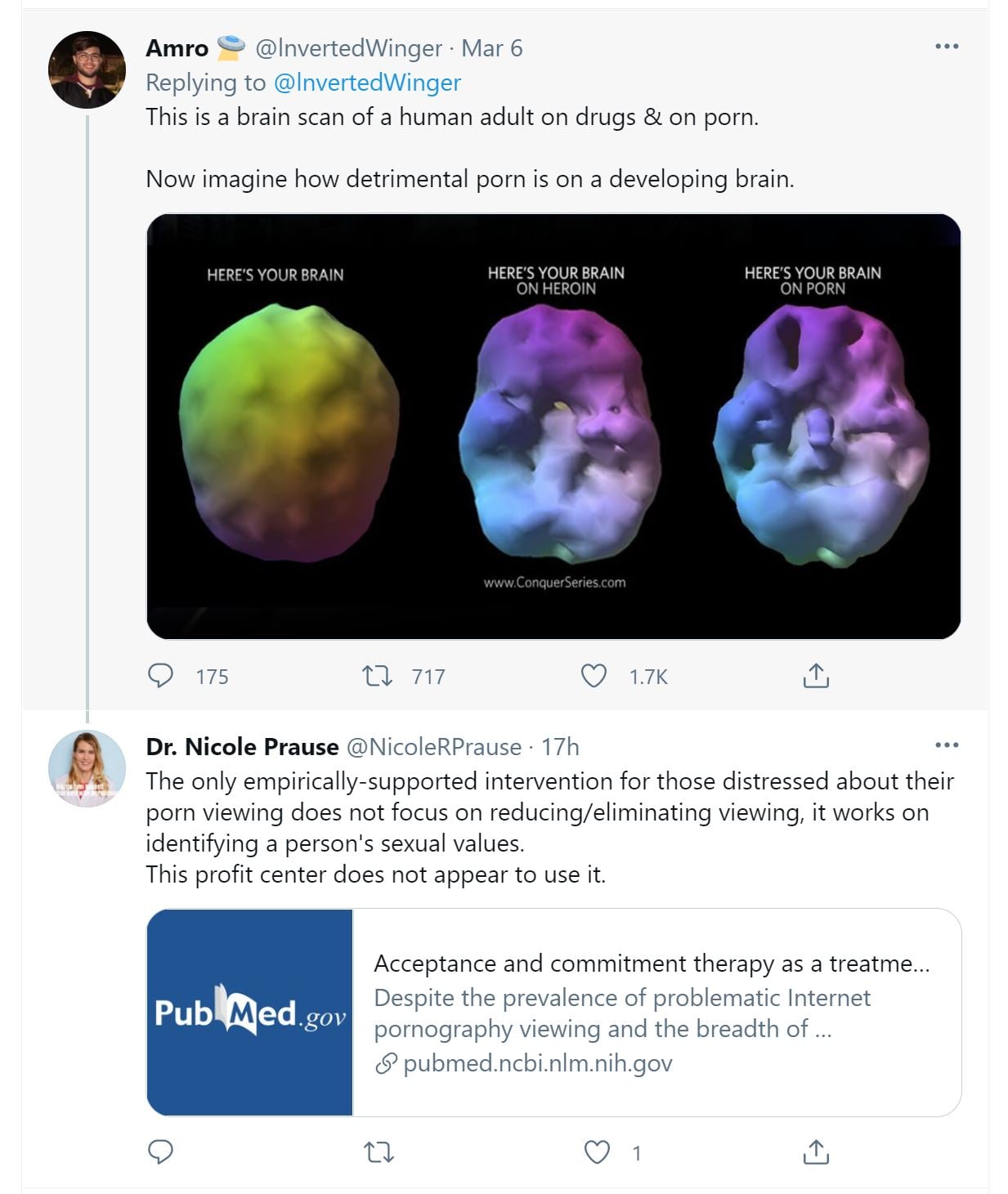The width and height of the screenshot is (1008, 1194).
Task: Like Amro's tweet with 1.7K likes
Action: 594,676
